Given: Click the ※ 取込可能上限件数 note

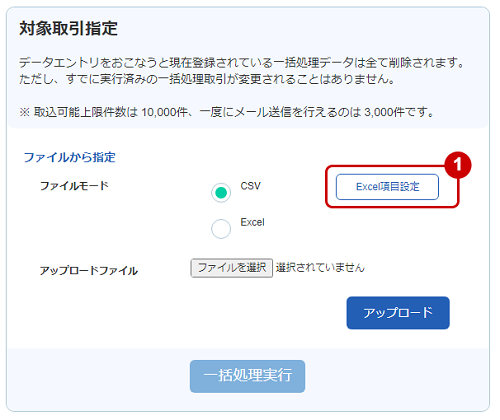Looking at the screenshot, I should click(x=227, y=112).
